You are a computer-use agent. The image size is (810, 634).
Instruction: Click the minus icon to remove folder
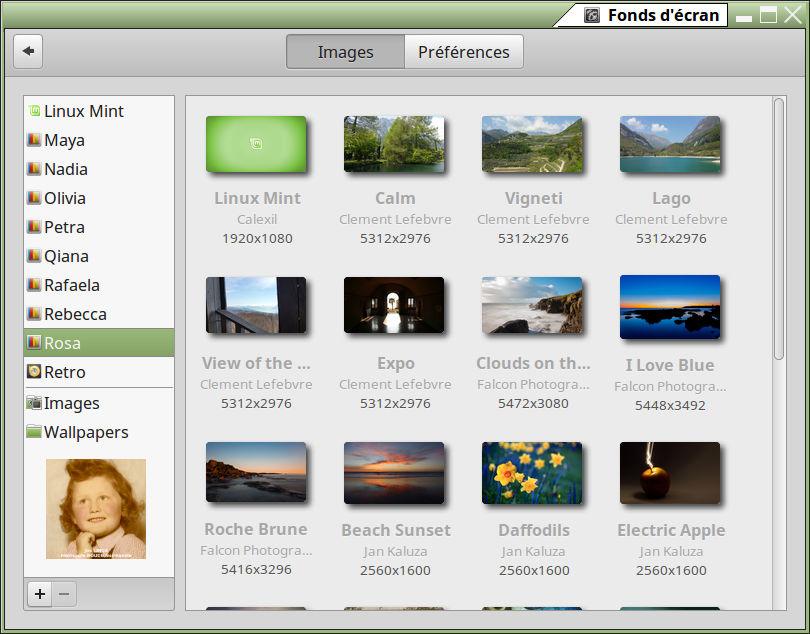tap(64, 594)
